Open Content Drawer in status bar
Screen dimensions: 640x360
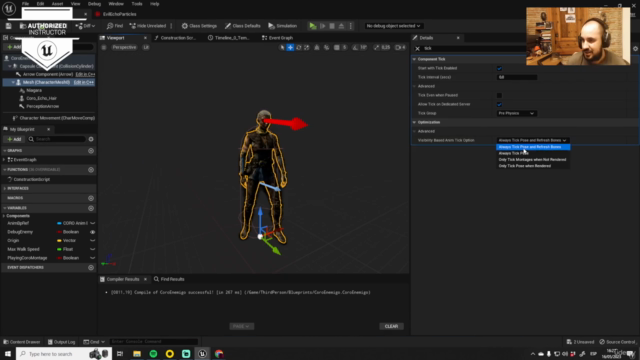pyautogui.click(x=22, y=342)
